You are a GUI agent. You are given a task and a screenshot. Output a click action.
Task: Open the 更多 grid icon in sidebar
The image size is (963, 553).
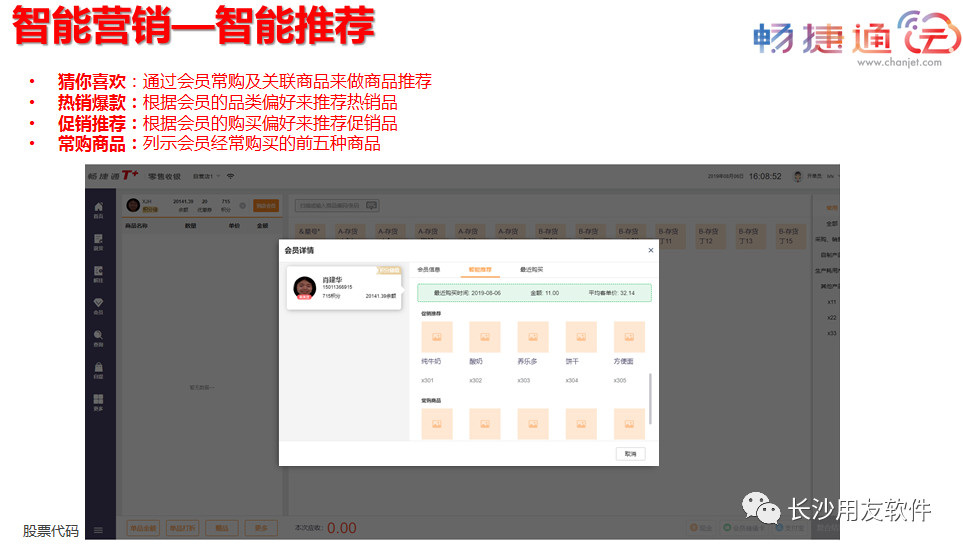(x=98, y=402)
